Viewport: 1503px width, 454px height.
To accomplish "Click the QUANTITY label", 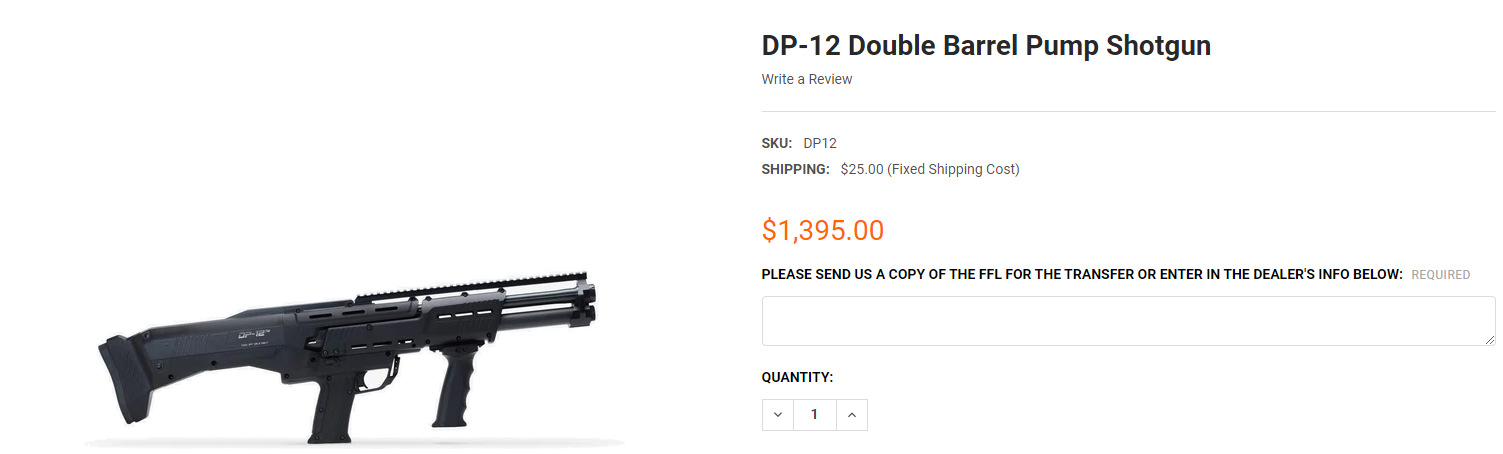I will pos(797,377).
